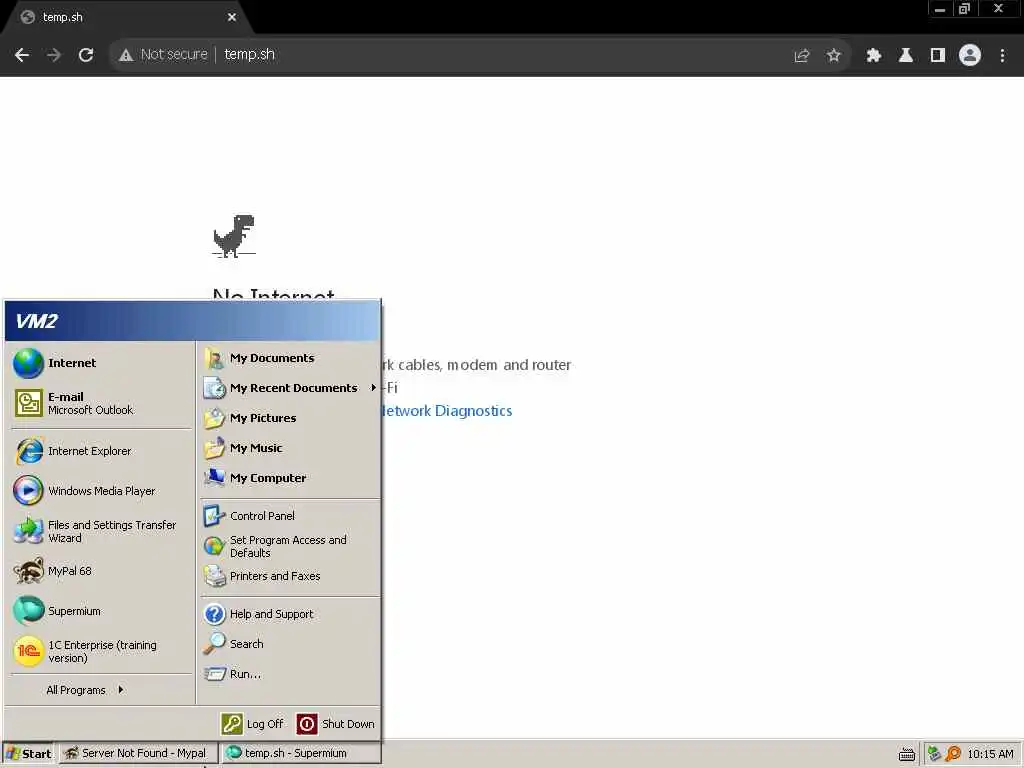The height and width of the screenshot is (768, 1024).
Task: Open the Extensions puzzle icon
Action: (874, 56)
